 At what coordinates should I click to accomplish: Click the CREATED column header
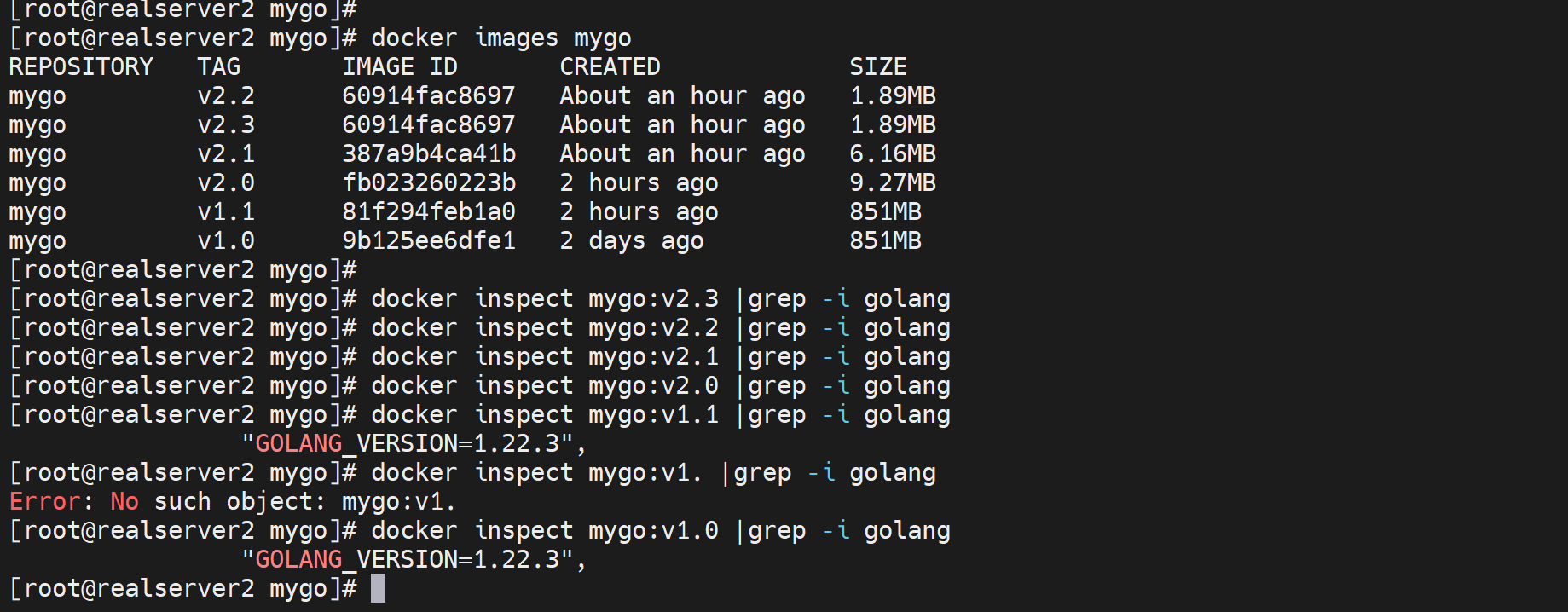click(x=610, y=66)
